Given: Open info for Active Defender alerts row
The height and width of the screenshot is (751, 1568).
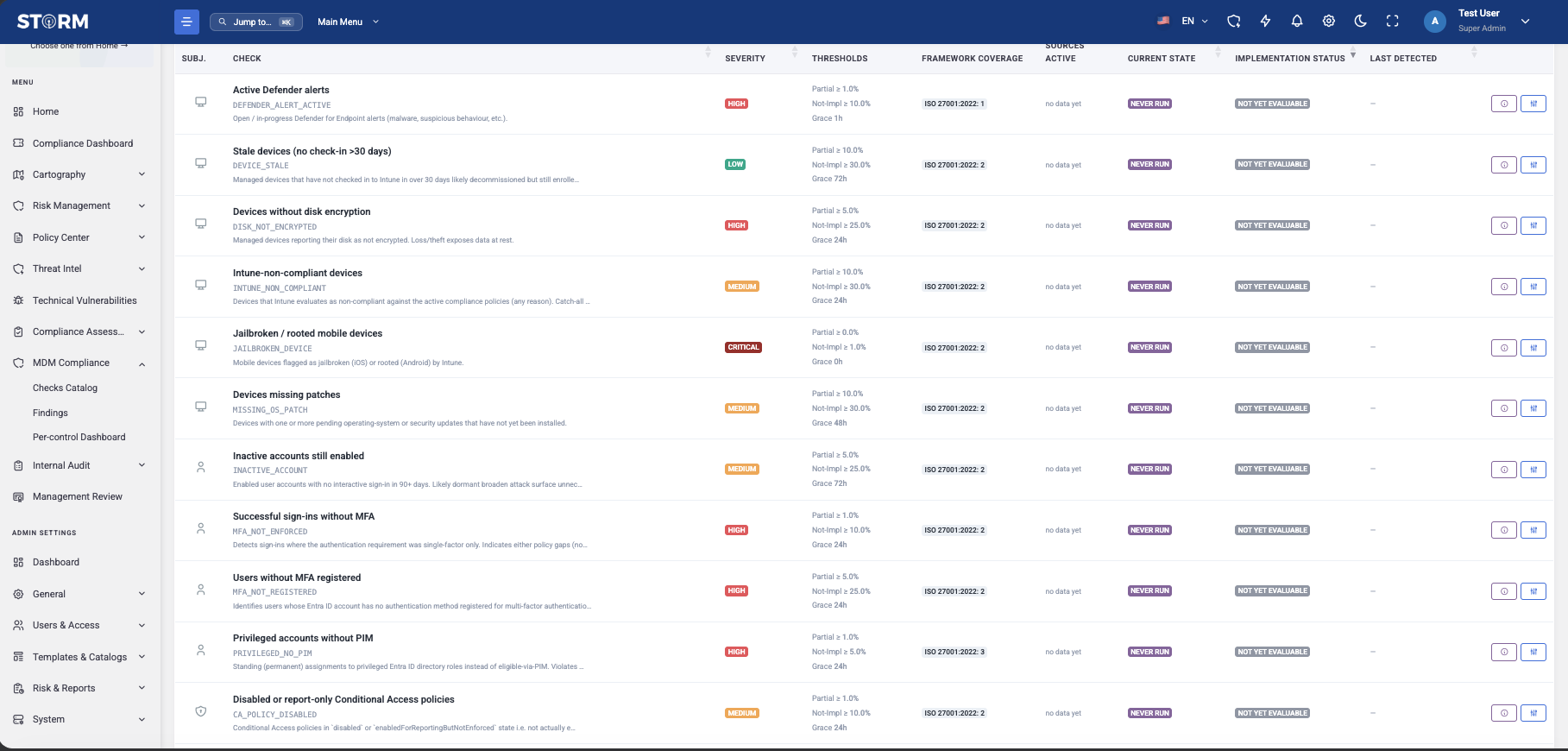Looking at the screenshot, I should [1504, 104].
